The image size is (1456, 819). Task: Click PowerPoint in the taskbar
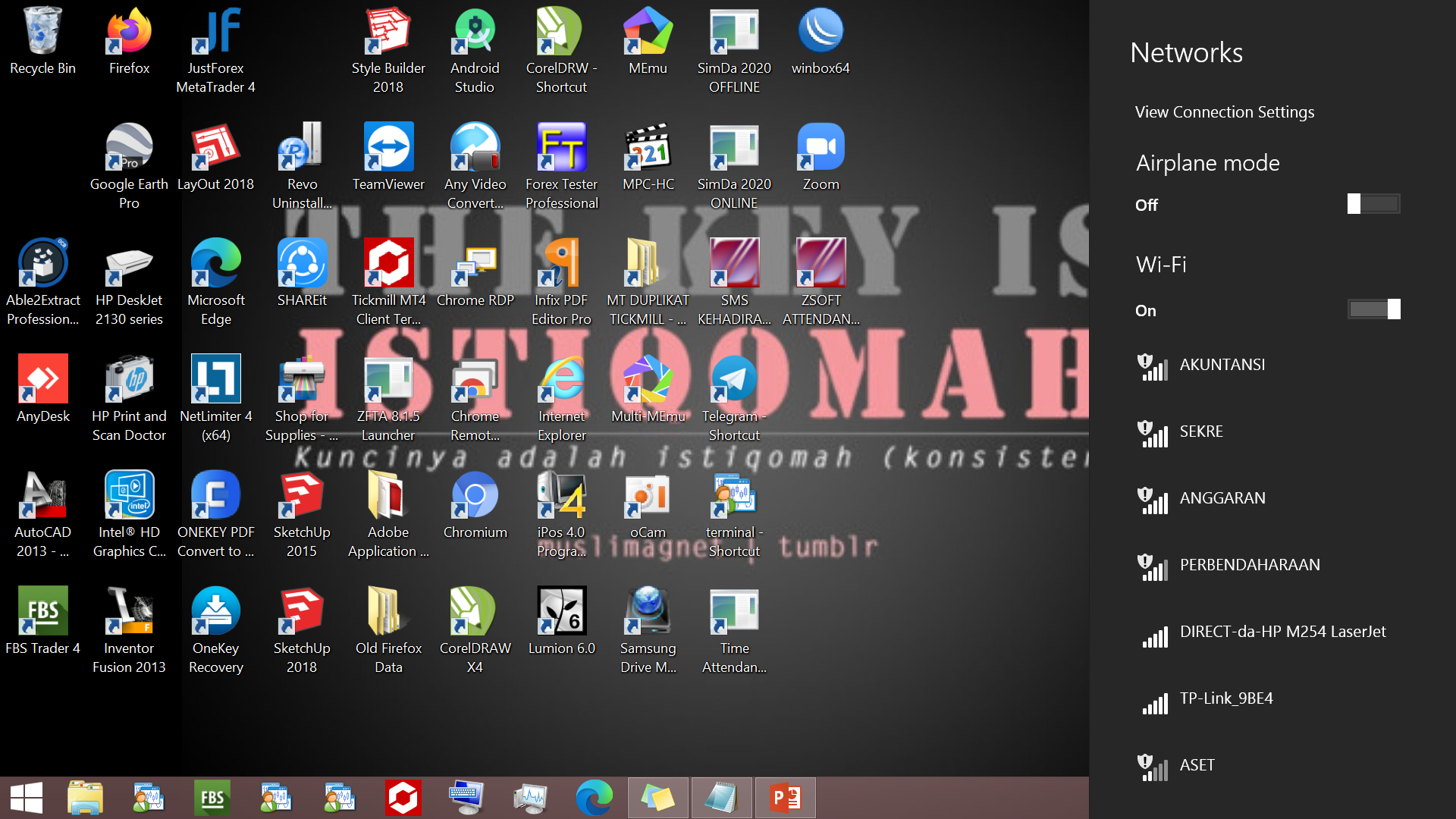(785, 798)
